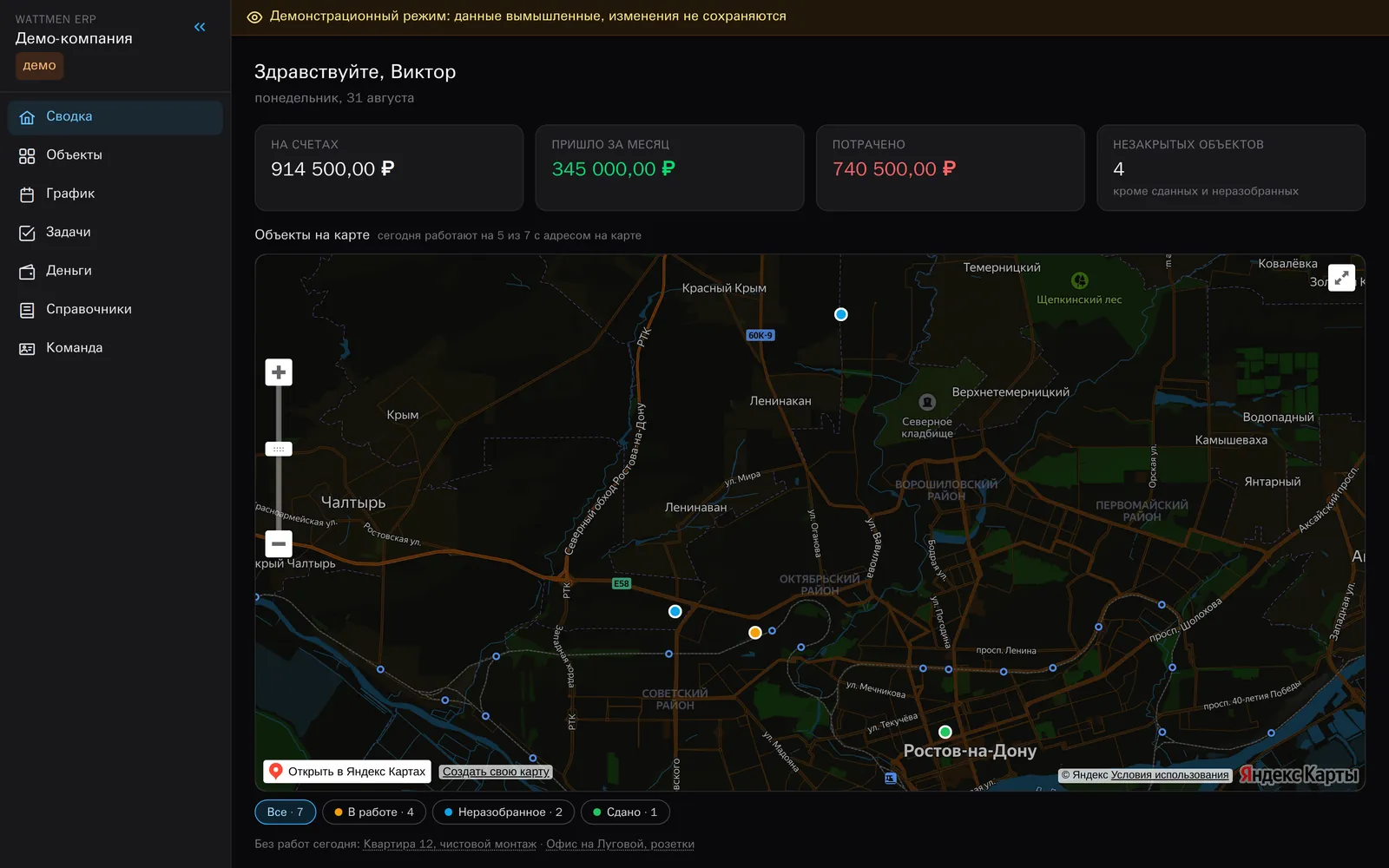
Task: Go to Объекты section
Action: point(115,155)
